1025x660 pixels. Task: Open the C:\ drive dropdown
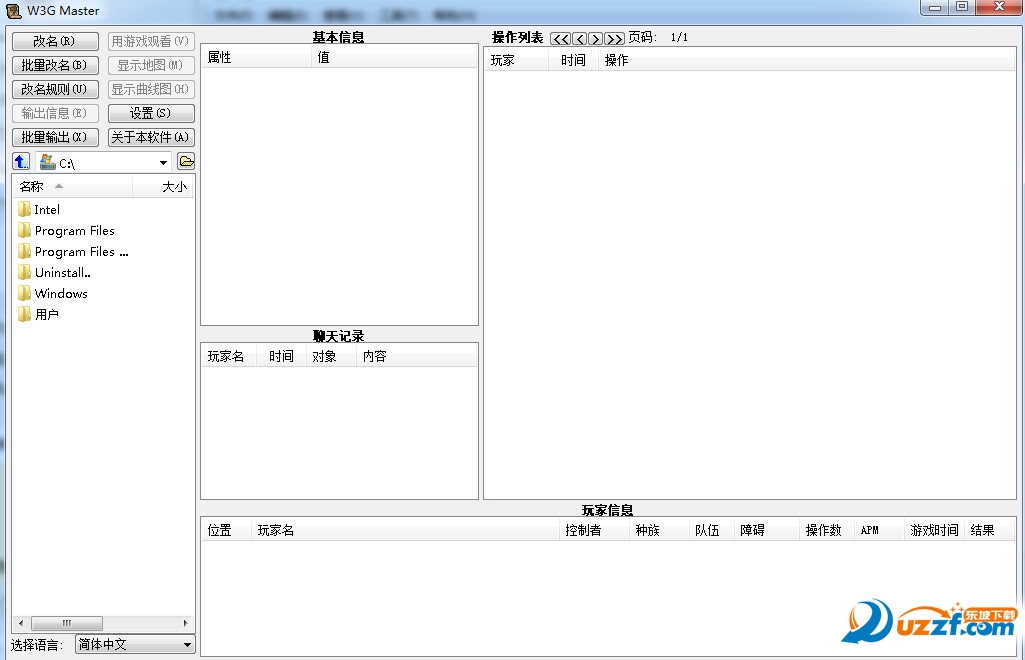163,163
